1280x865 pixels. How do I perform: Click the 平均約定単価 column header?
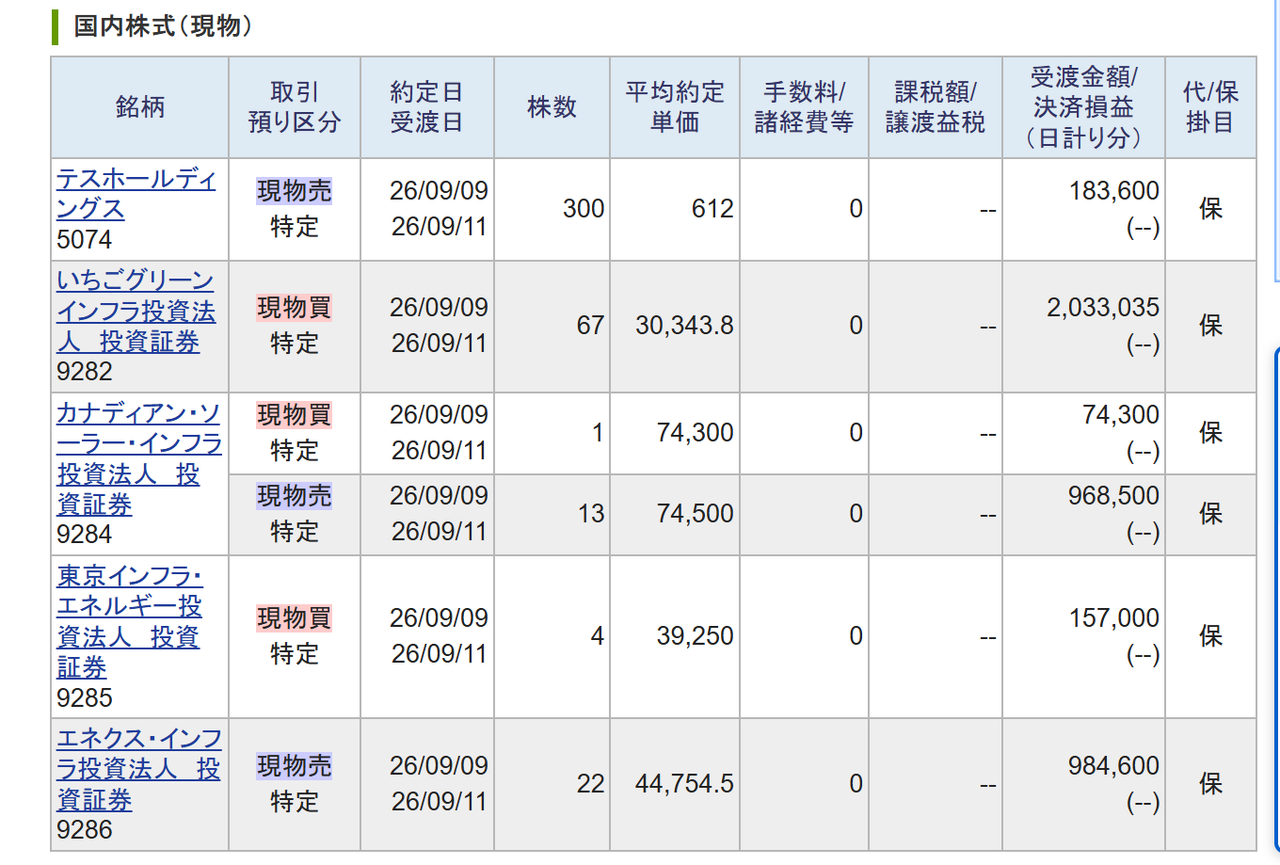click(675, 107)
